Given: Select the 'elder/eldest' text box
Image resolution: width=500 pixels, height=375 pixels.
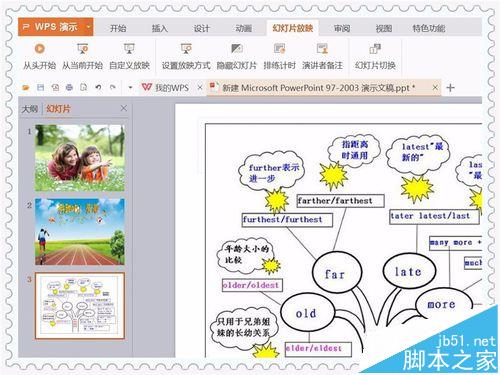Looking at the screenshot, I should (x=318, y=349).
